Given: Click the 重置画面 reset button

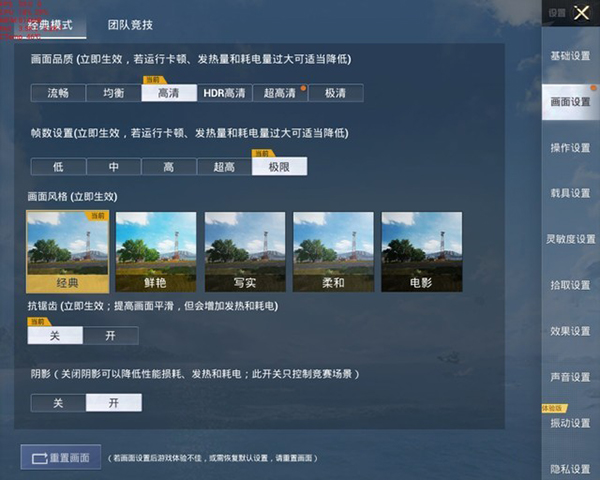Looking at the screenshot, I should point(61,457).
